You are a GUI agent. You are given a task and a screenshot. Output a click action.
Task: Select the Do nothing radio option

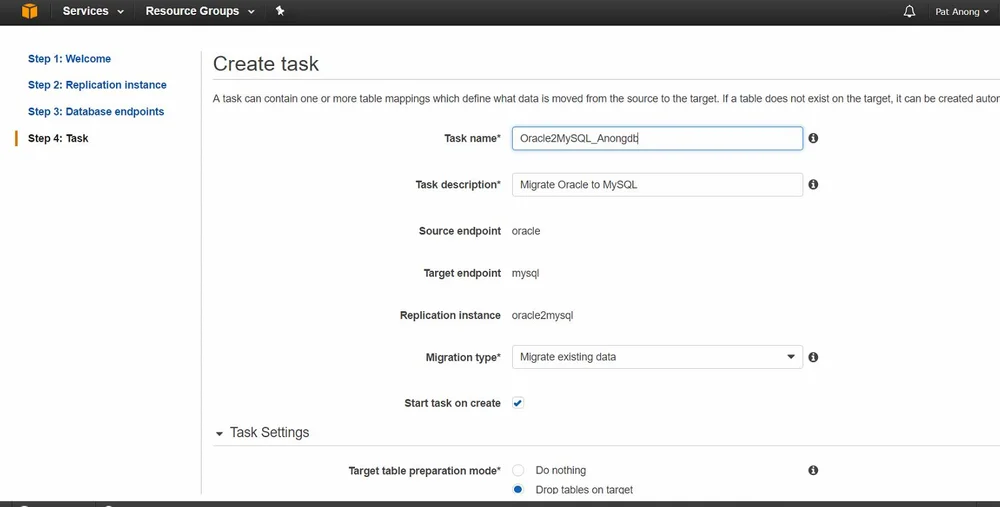tap(518, 470)
